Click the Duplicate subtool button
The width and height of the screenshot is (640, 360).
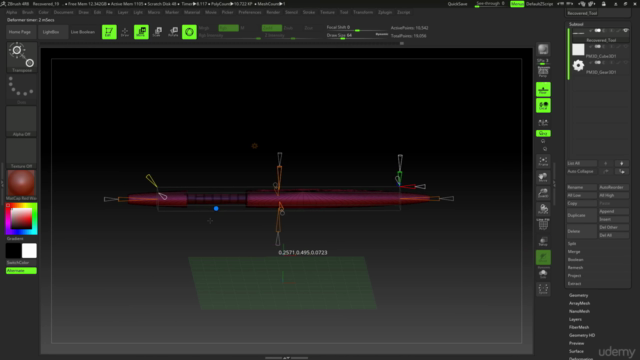pos(582,215)
